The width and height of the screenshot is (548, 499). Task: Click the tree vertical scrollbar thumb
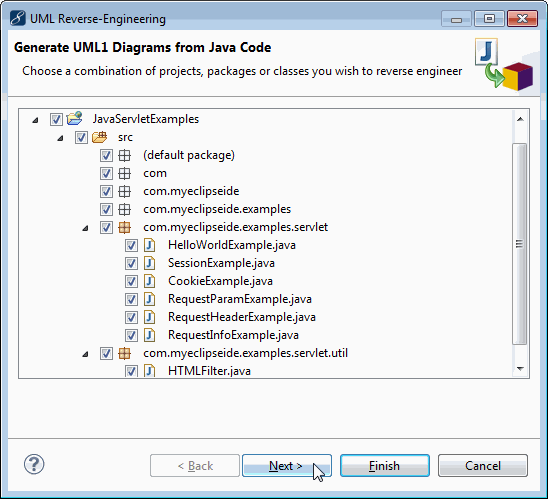[520, 244]
